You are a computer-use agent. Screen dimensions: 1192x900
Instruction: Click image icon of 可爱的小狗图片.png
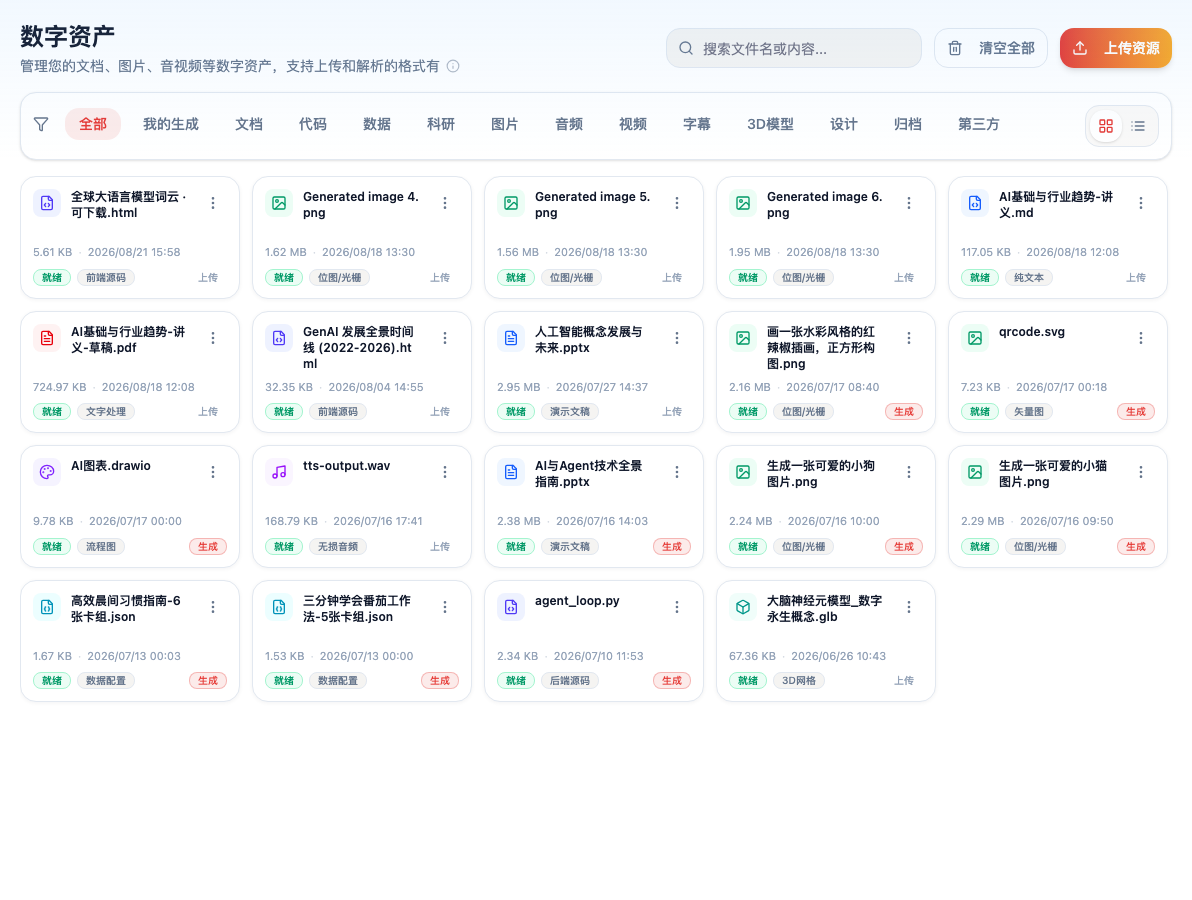[743, 472]
